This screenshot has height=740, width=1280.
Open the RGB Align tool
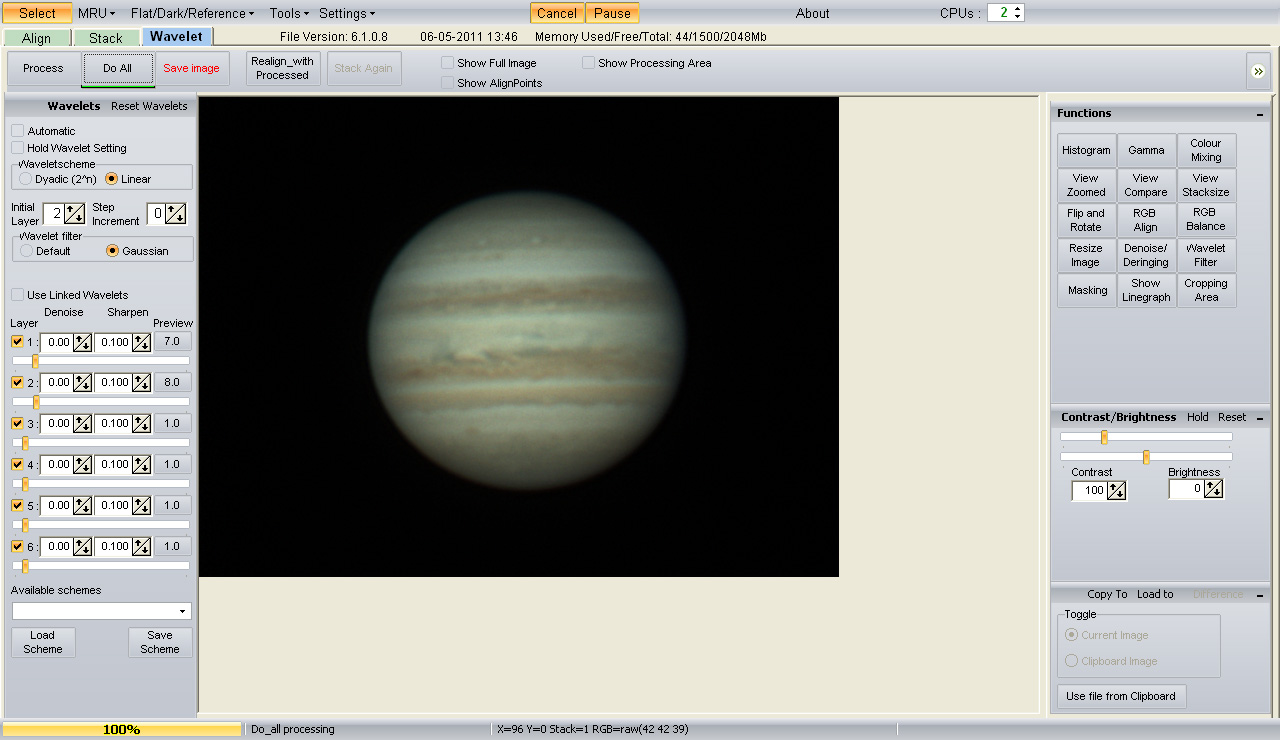(x=1146, y=220)
